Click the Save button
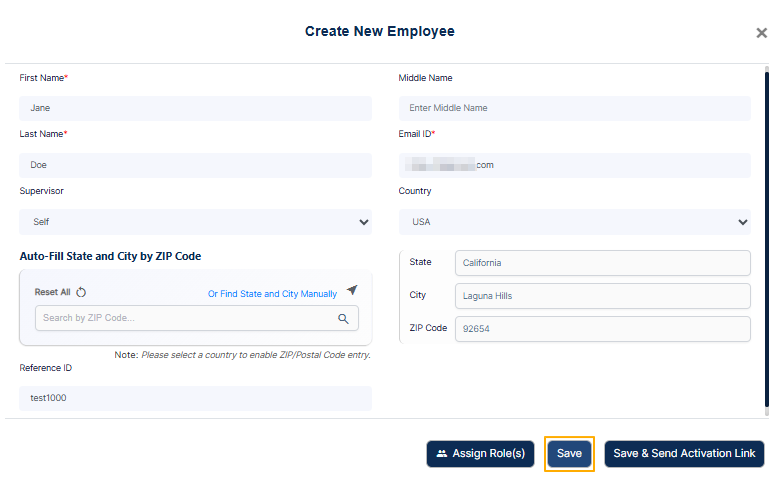This screenshot has height=484, width=776. coord(569,453)
